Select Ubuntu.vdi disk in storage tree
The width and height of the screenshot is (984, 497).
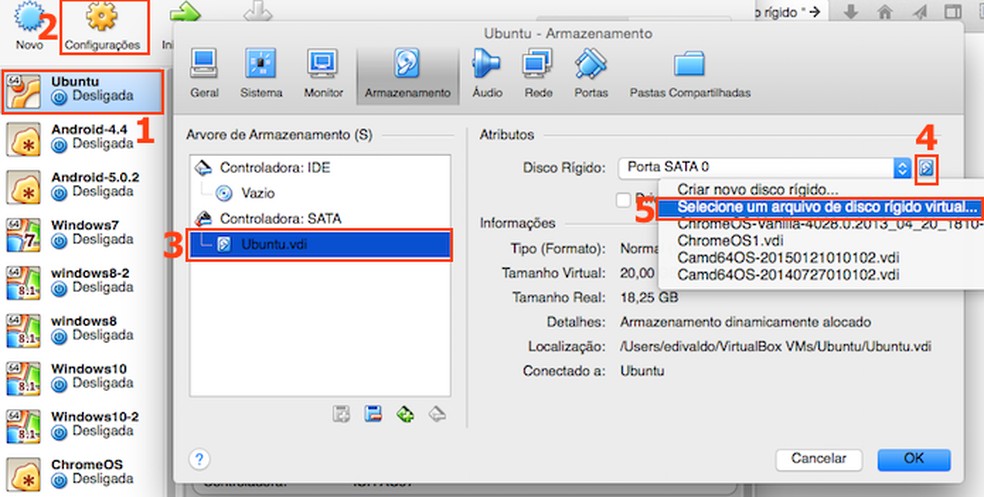click(320, 244)
